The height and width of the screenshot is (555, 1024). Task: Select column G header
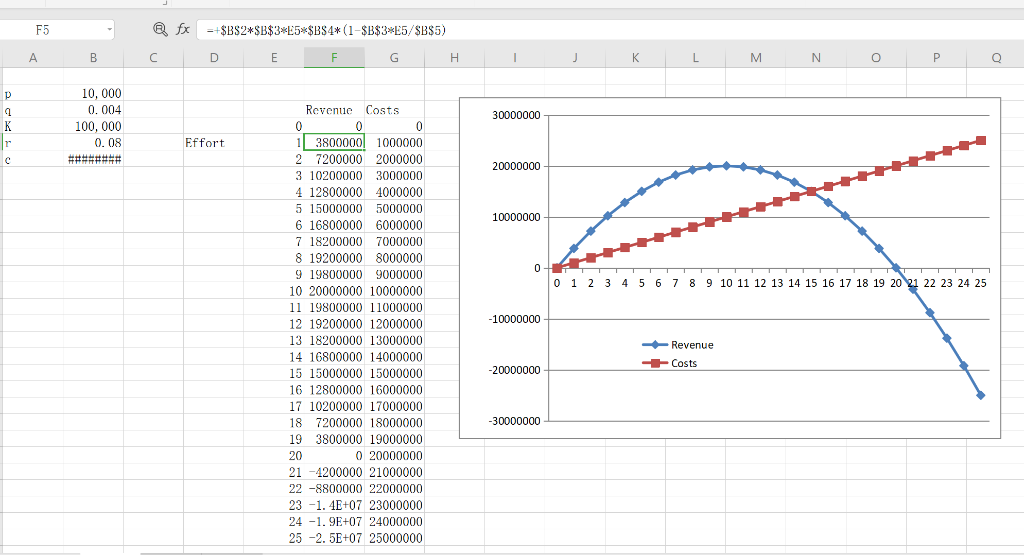point(394,57)
